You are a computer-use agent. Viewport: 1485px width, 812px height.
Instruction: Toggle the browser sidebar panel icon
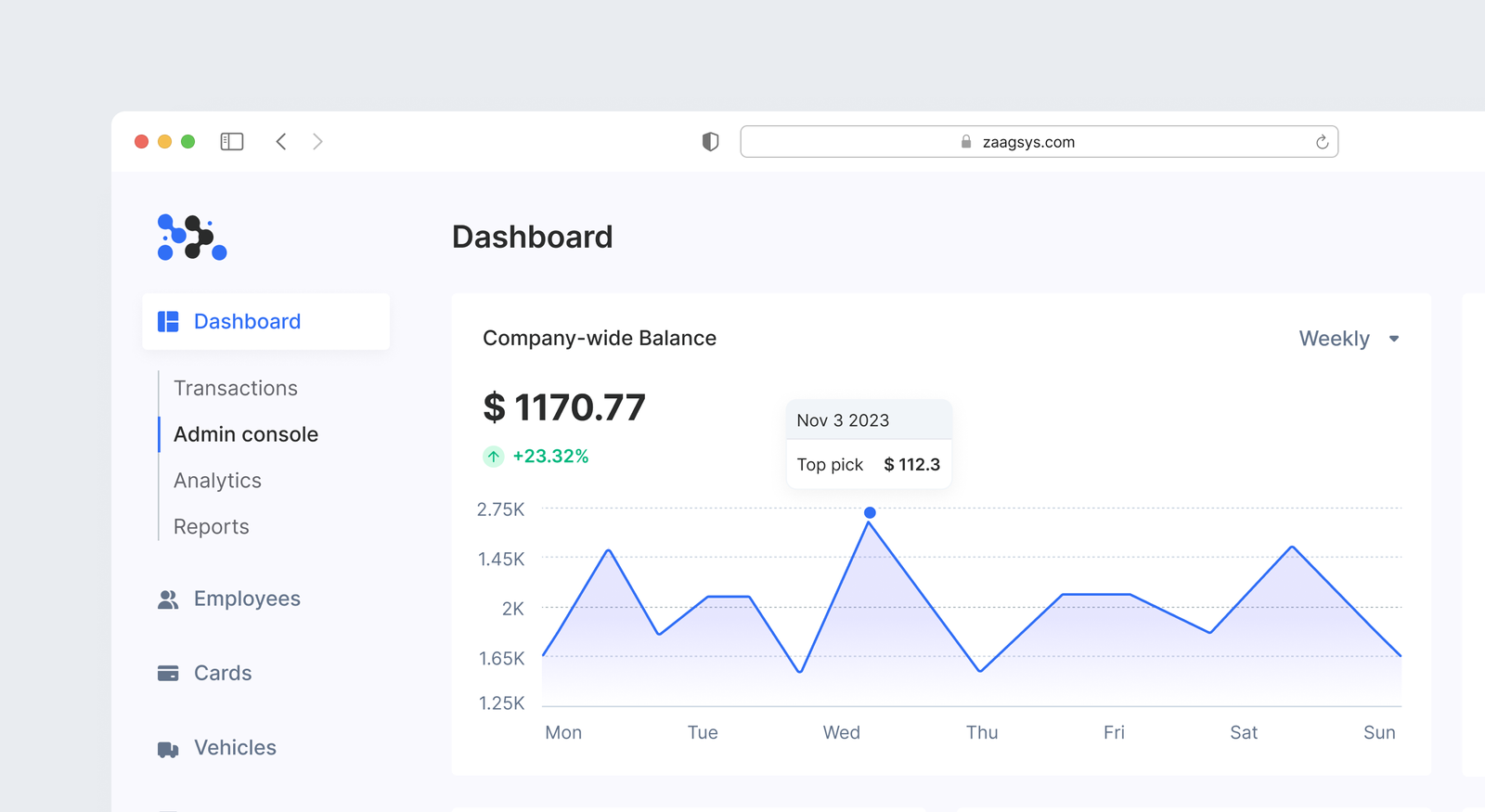point(232,142)
